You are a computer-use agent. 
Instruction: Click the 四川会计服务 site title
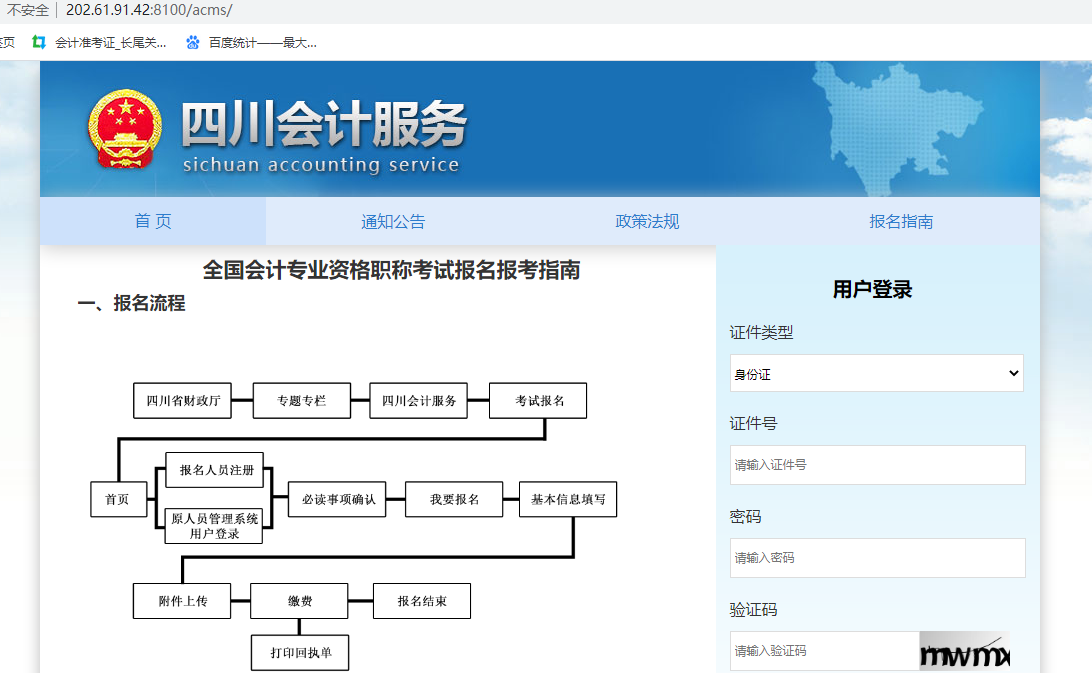point(323,127)
